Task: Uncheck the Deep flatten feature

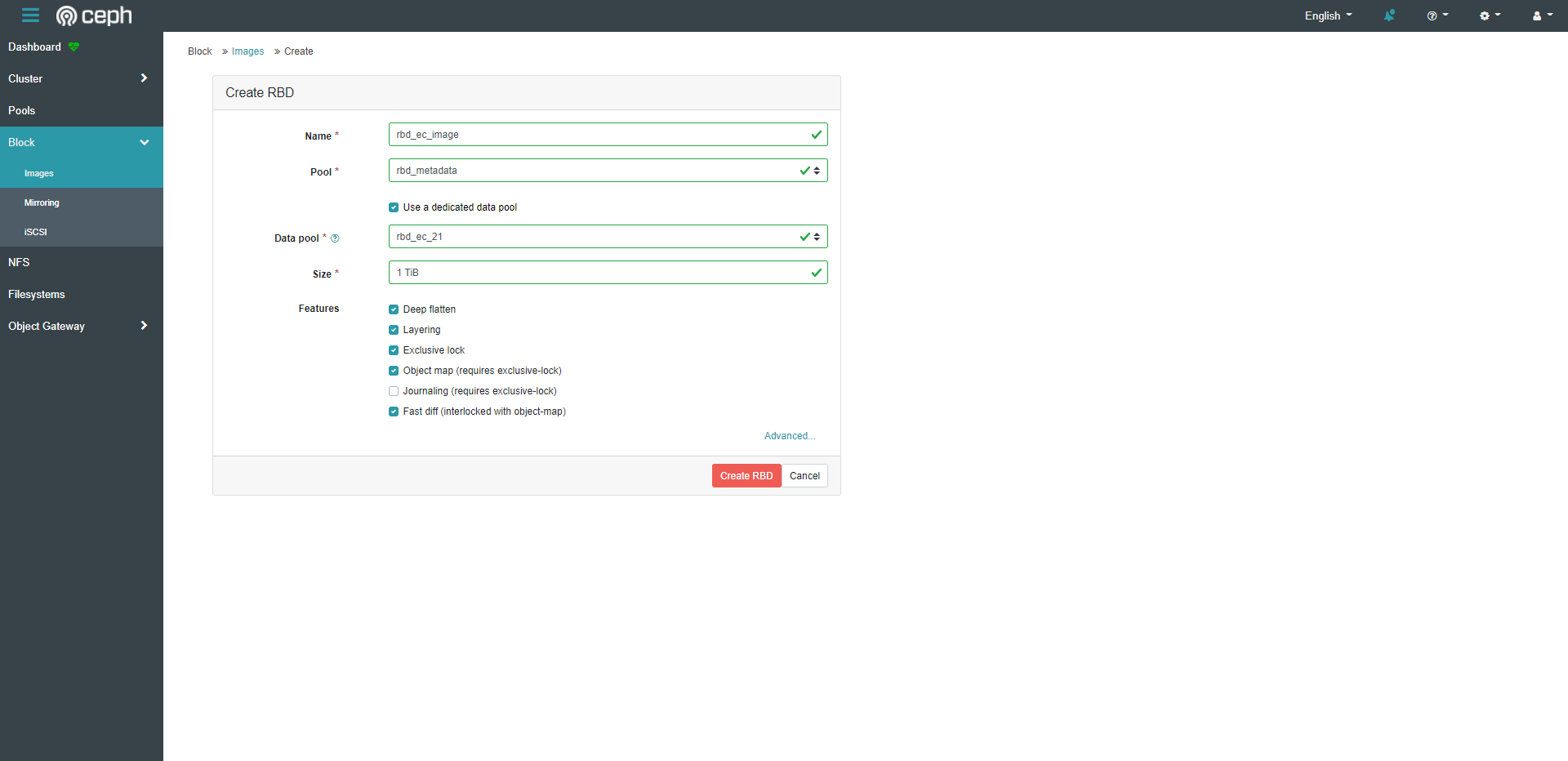Action: (394, 309)
